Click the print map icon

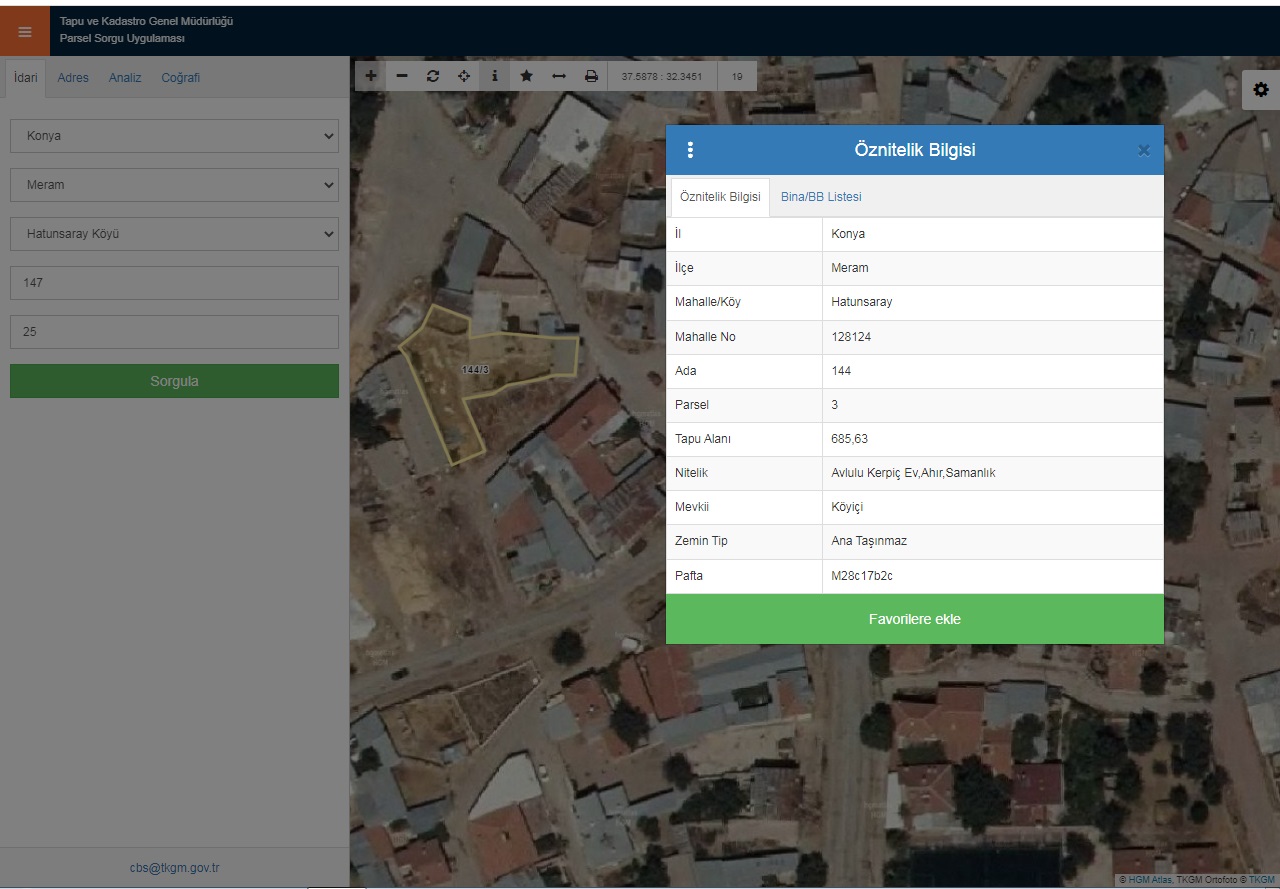coord(591,76)
